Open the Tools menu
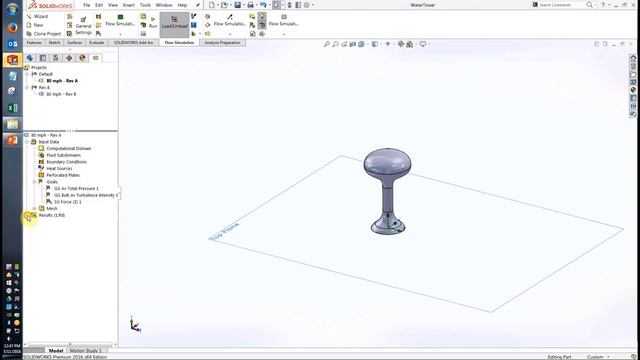Viewport: 640px width, 360px height. [145, 5]
